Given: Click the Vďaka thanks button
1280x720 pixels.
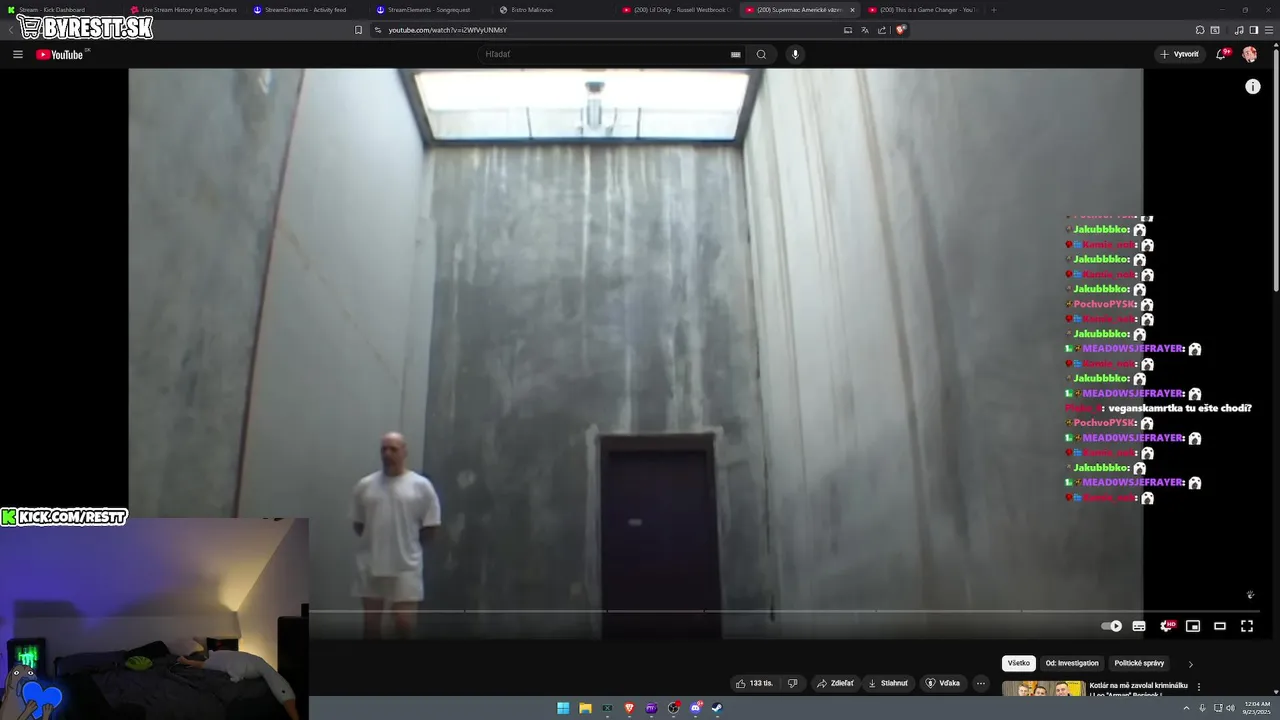Looking at the screenshot, I should (943, 683).
